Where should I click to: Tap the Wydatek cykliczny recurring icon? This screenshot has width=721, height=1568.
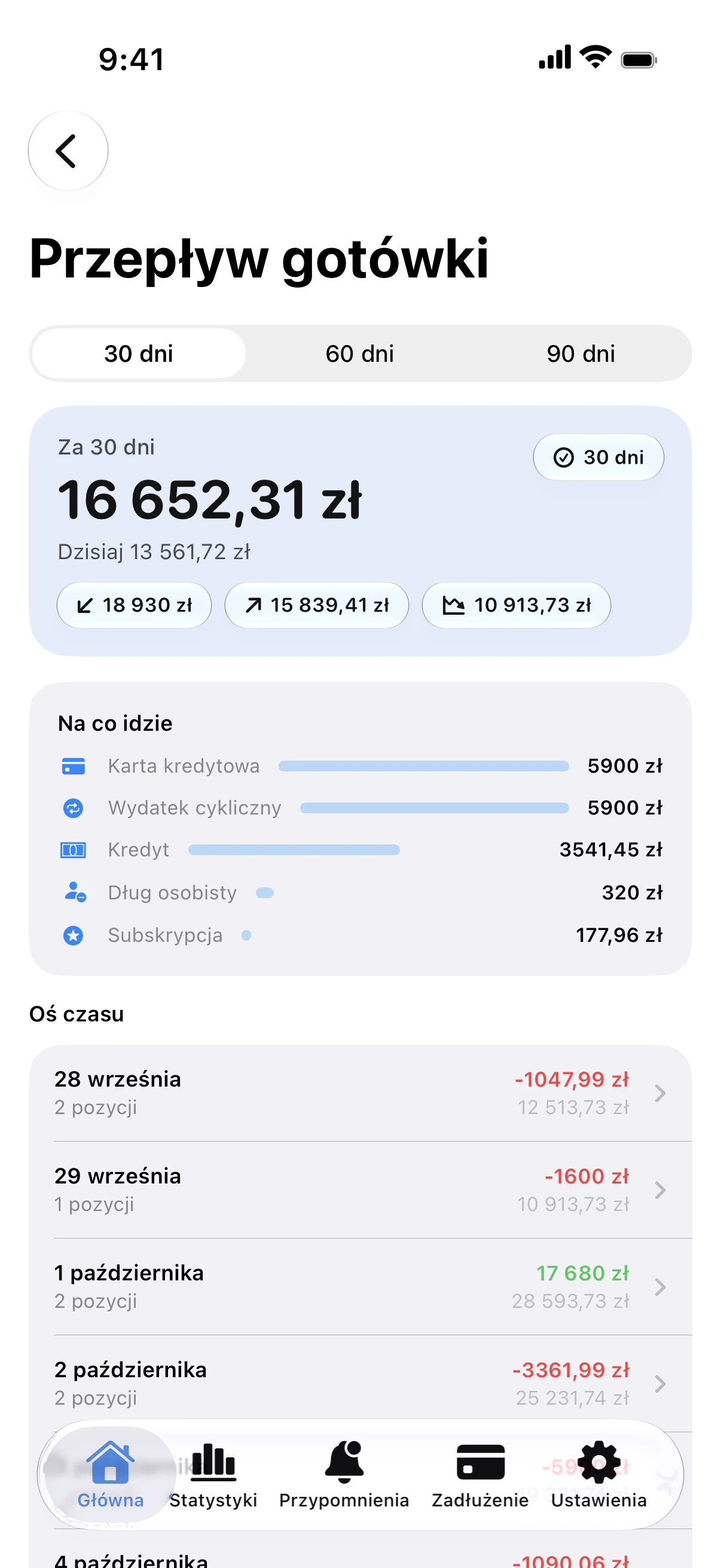(x=74, y=808)
